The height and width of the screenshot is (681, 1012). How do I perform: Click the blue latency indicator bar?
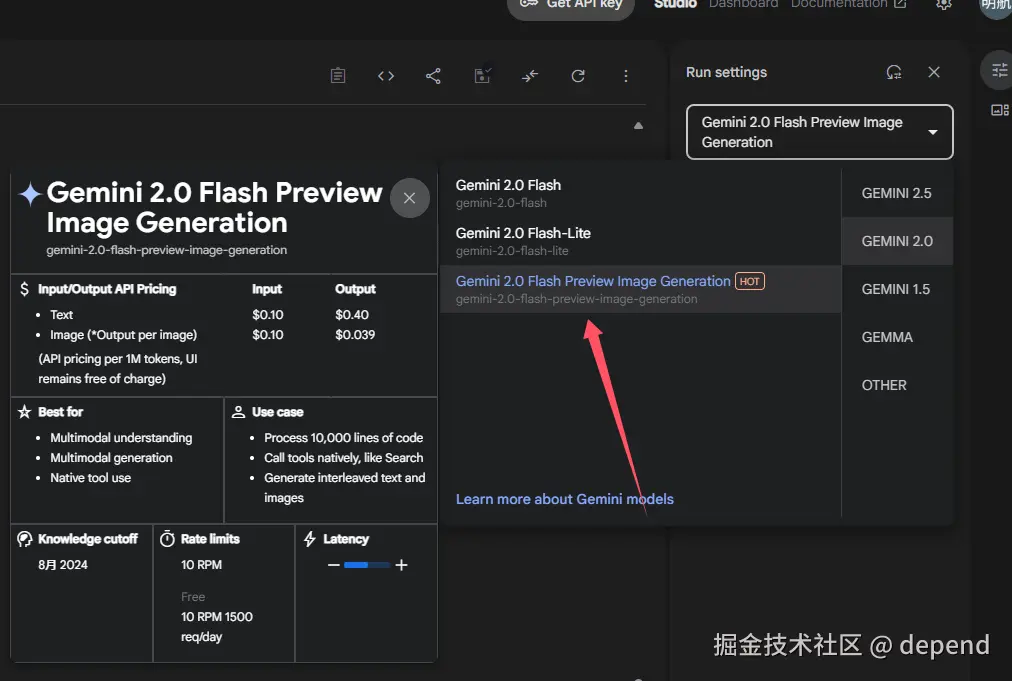tap(367, 565)
